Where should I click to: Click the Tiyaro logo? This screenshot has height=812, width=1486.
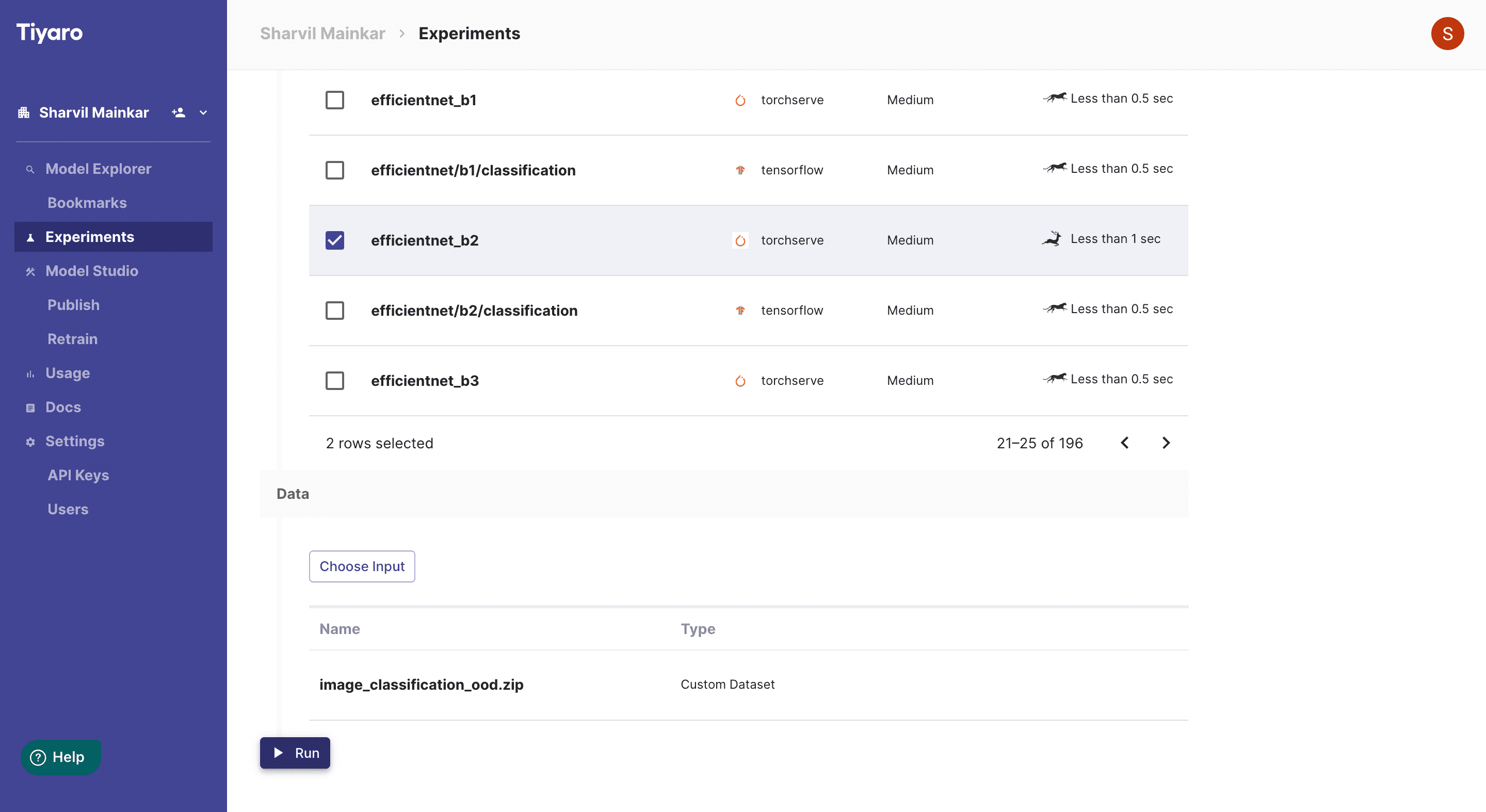click(x=50, y=33)
